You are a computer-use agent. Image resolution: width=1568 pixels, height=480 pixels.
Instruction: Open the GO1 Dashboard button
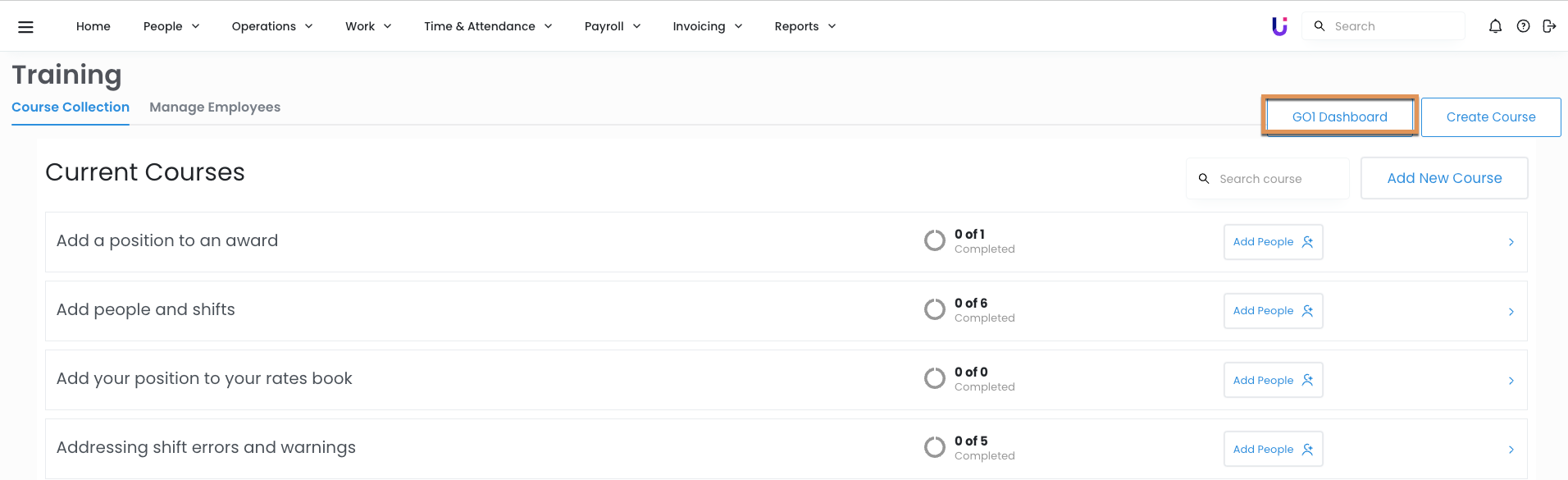(1339, 117)
